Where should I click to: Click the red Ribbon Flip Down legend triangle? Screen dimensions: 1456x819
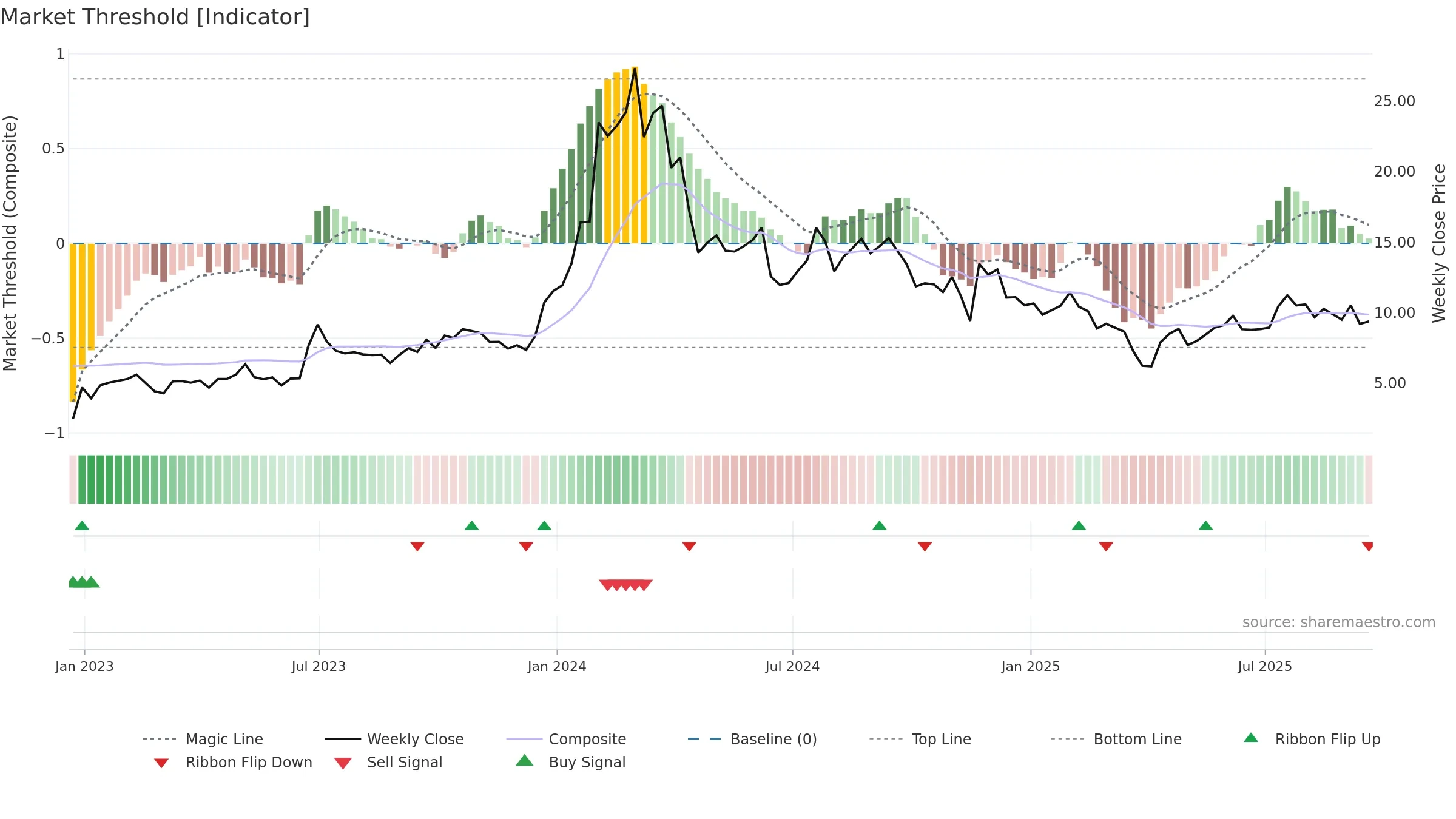[161, 763]
